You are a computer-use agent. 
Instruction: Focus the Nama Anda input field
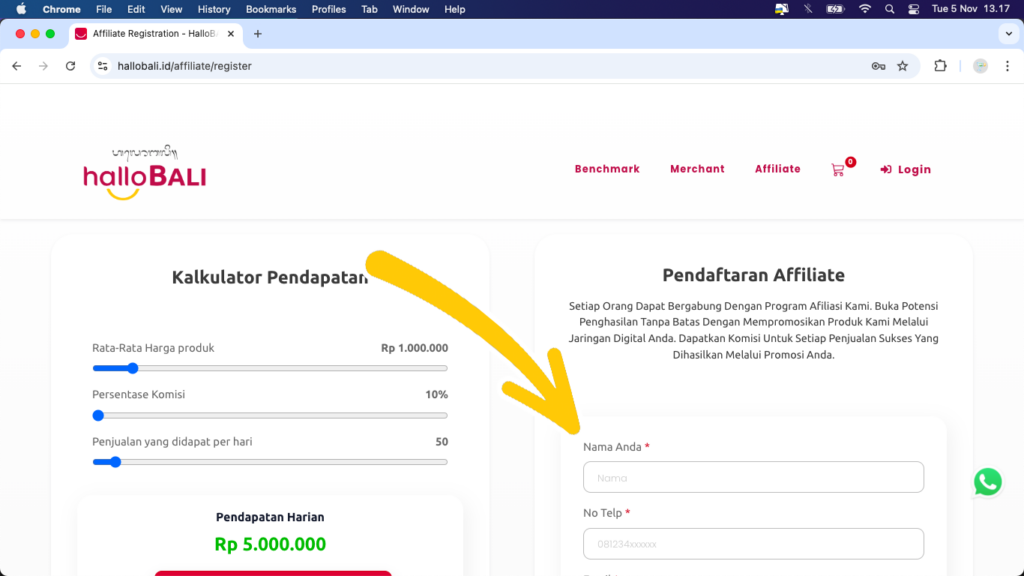tap(753, 477)
